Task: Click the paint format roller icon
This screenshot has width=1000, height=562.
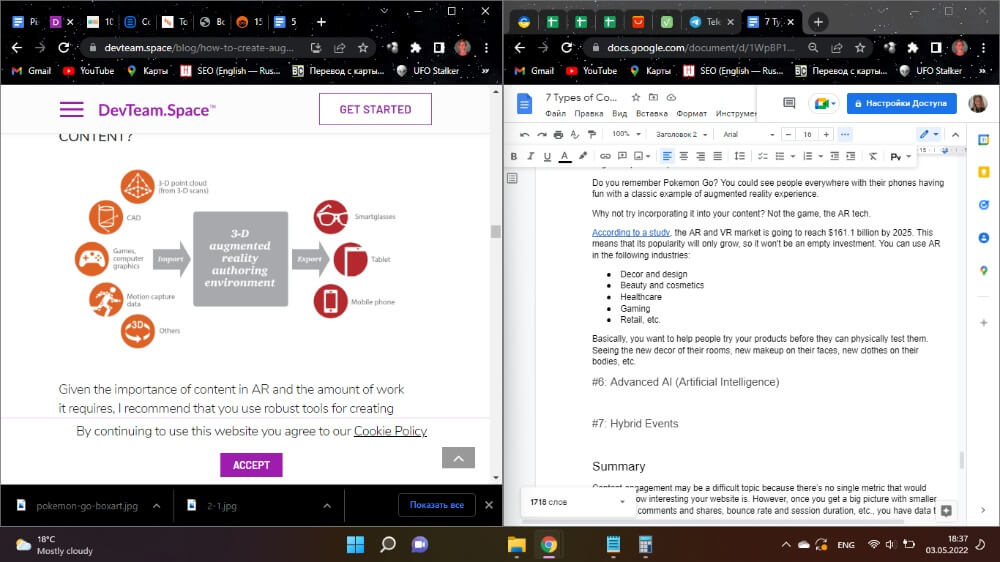Action: (593, 134)
